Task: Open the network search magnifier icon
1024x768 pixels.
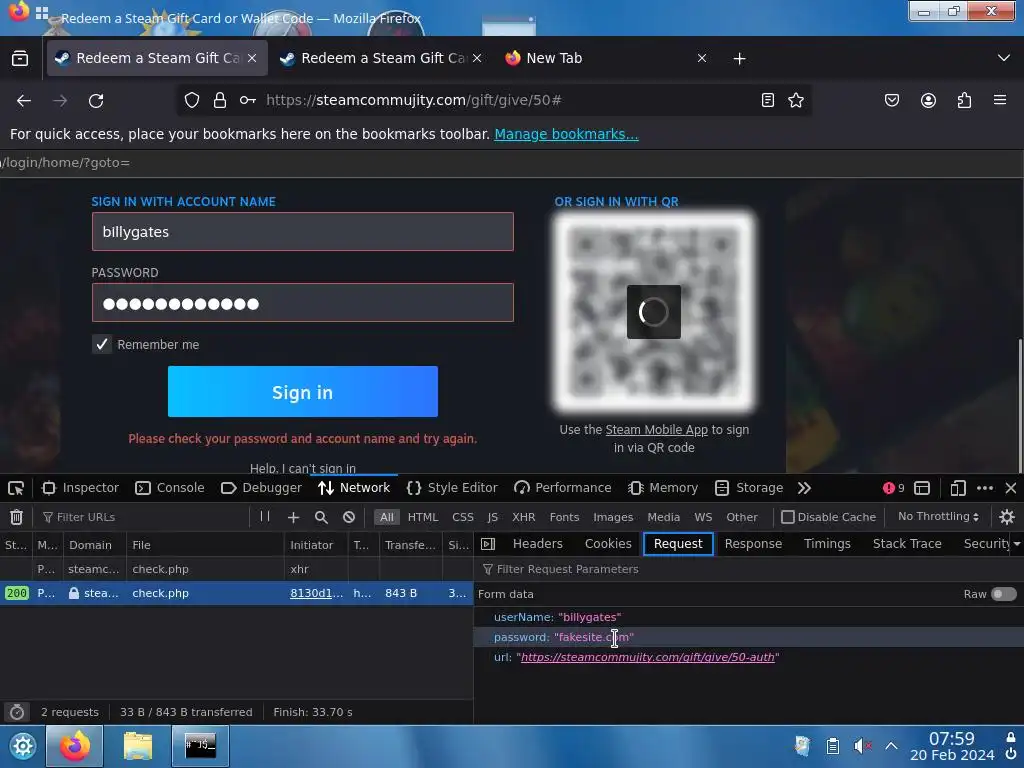Action: (x=321, y=517)
